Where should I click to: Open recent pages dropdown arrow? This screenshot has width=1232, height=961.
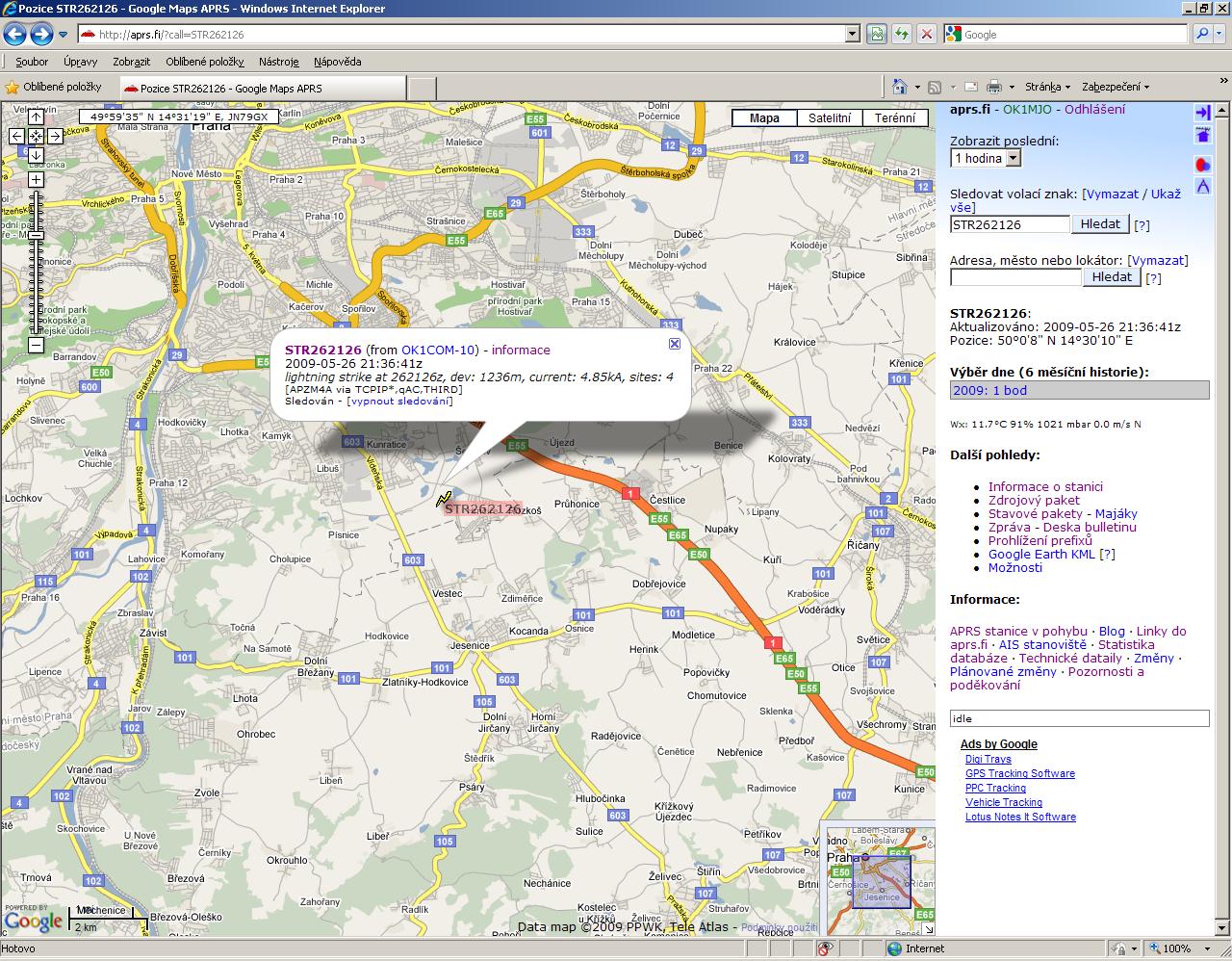click(x=63, y=35)
